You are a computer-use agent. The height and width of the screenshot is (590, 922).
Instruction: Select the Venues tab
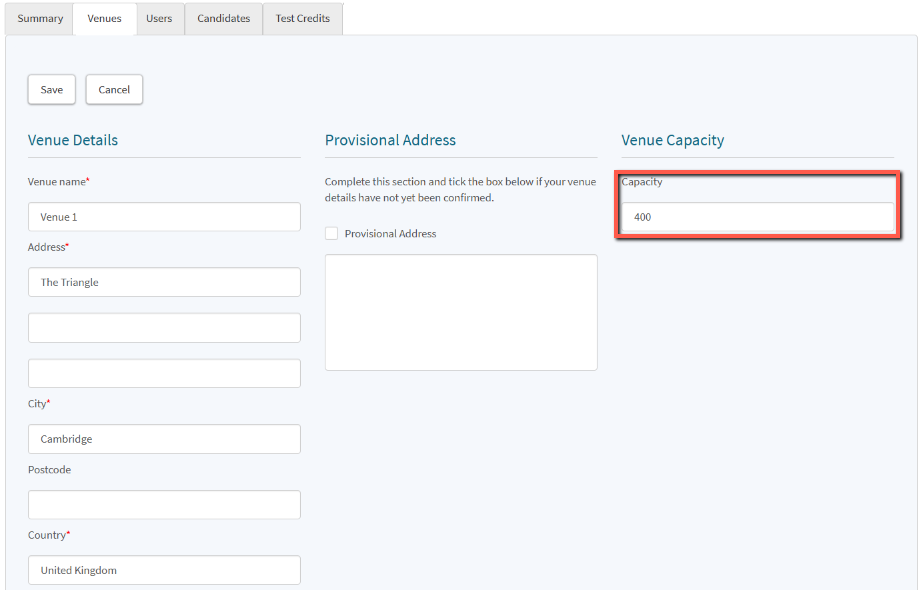click(104, 19)
